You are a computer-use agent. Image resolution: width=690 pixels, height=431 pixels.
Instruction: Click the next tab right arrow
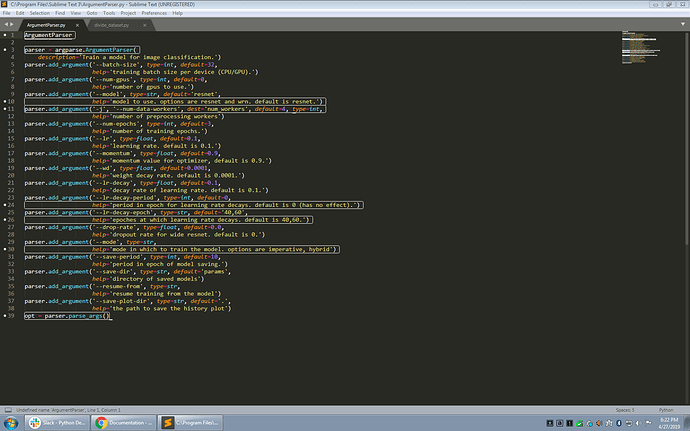(12, 25)
